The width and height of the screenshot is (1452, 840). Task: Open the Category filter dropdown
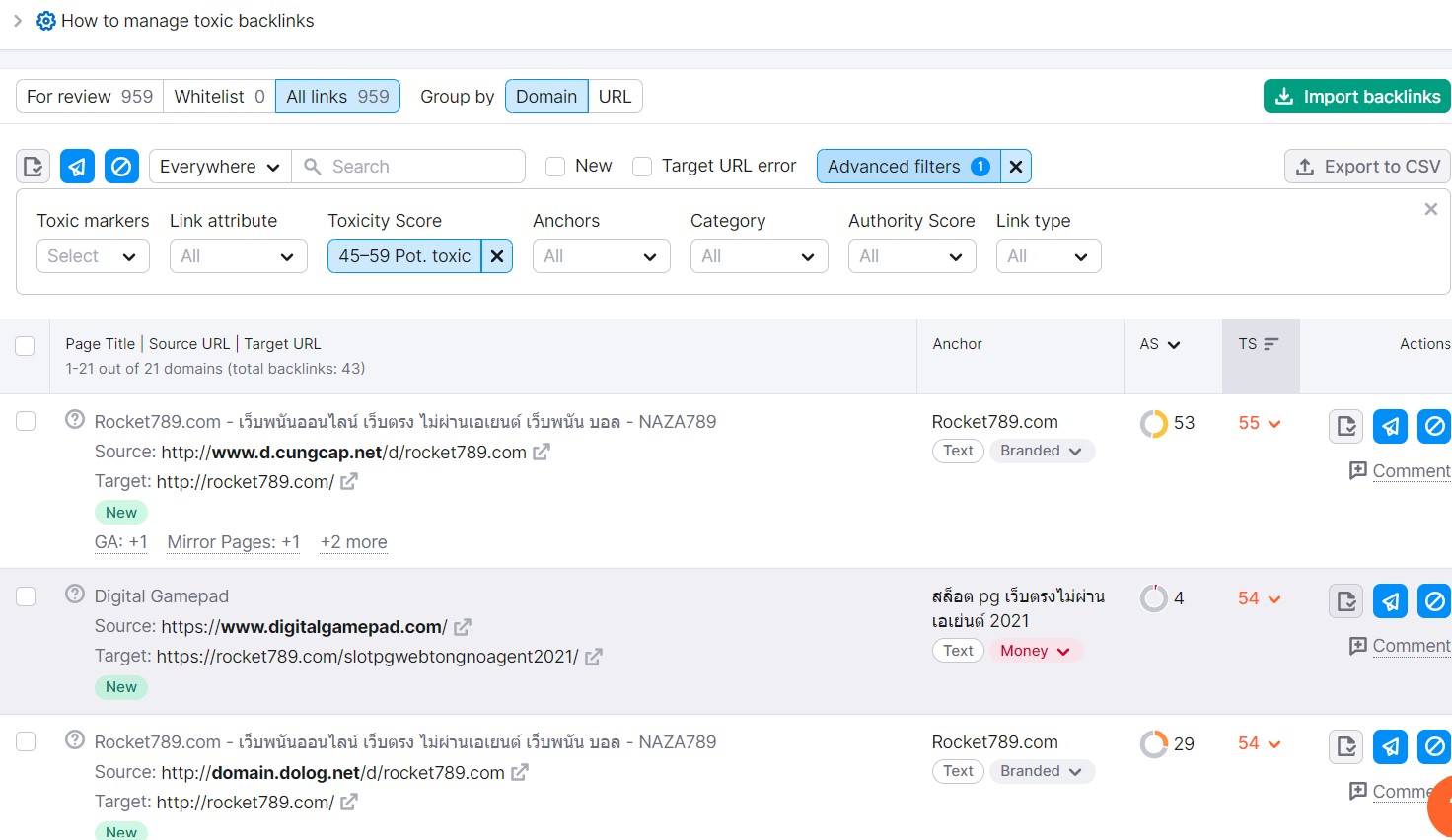(760, 256)
